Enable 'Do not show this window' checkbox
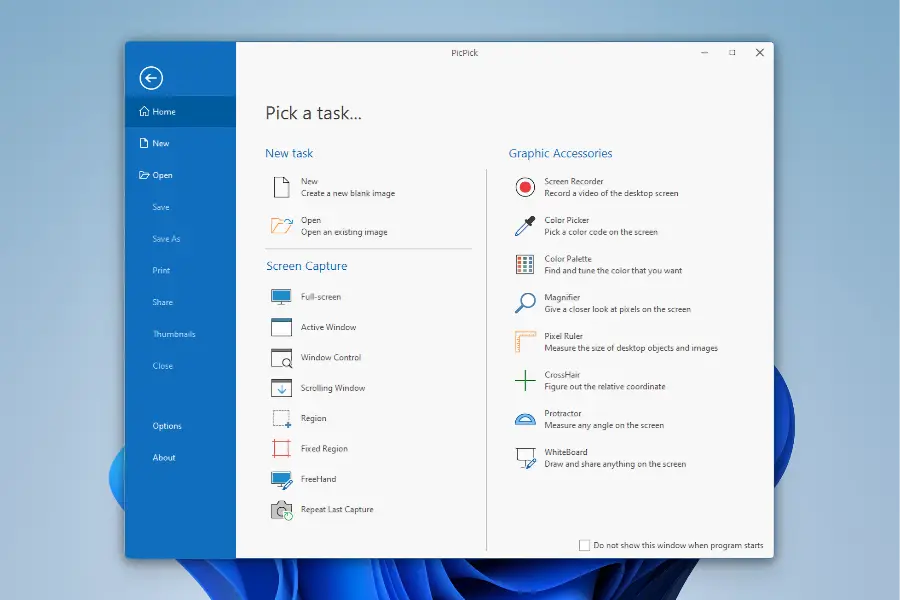Screen dimensions: 900x600 [584, 546]
